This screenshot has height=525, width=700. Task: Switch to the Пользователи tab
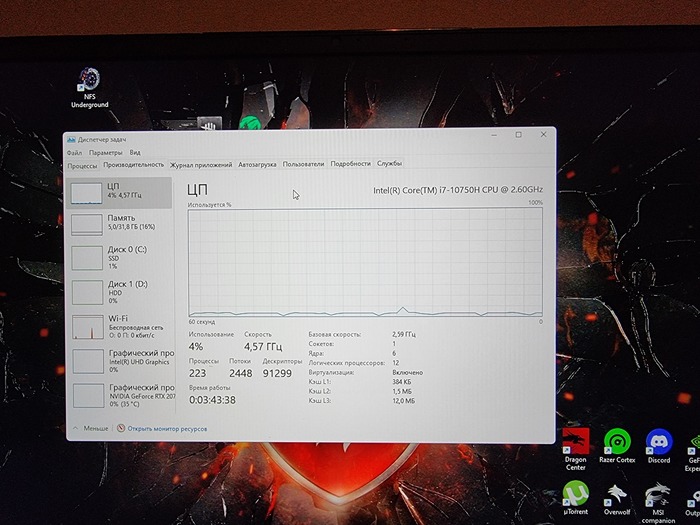click(304, 164)
